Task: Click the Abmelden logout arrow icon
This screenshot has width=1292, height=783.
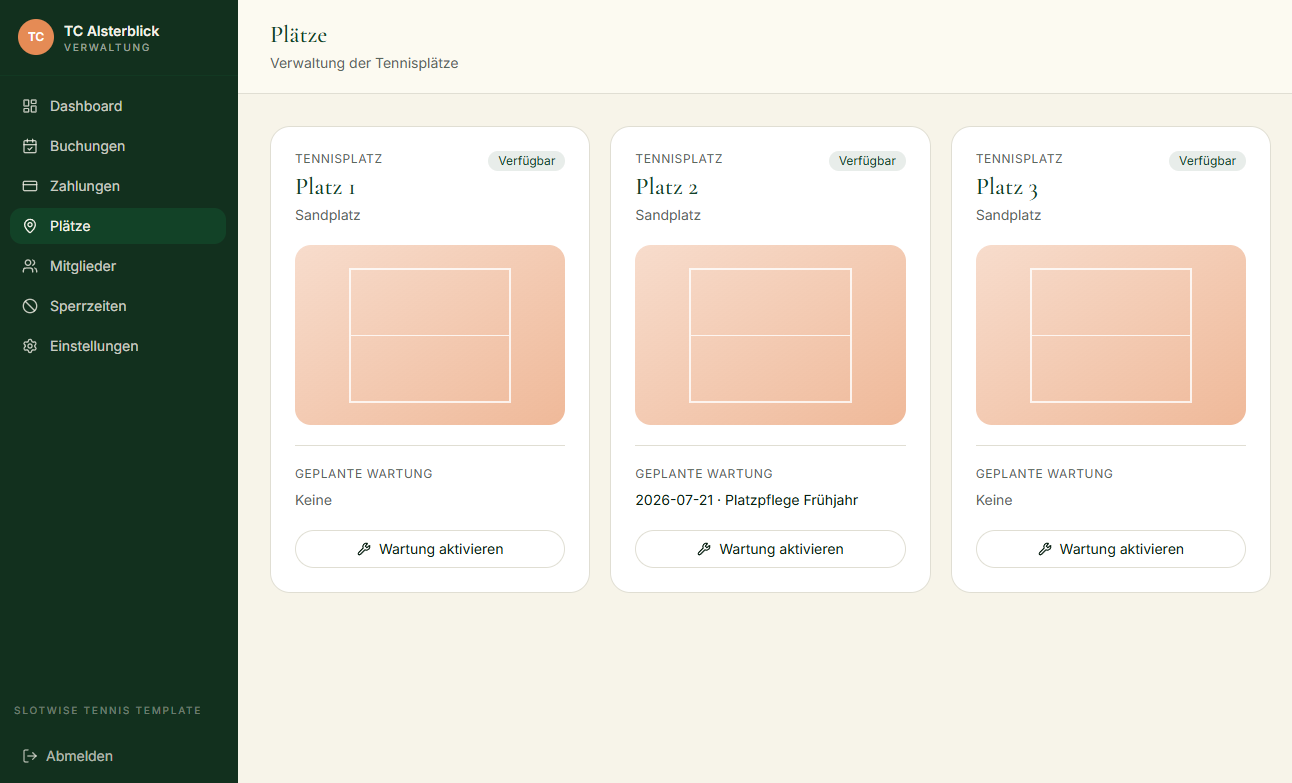Action: 30,756
